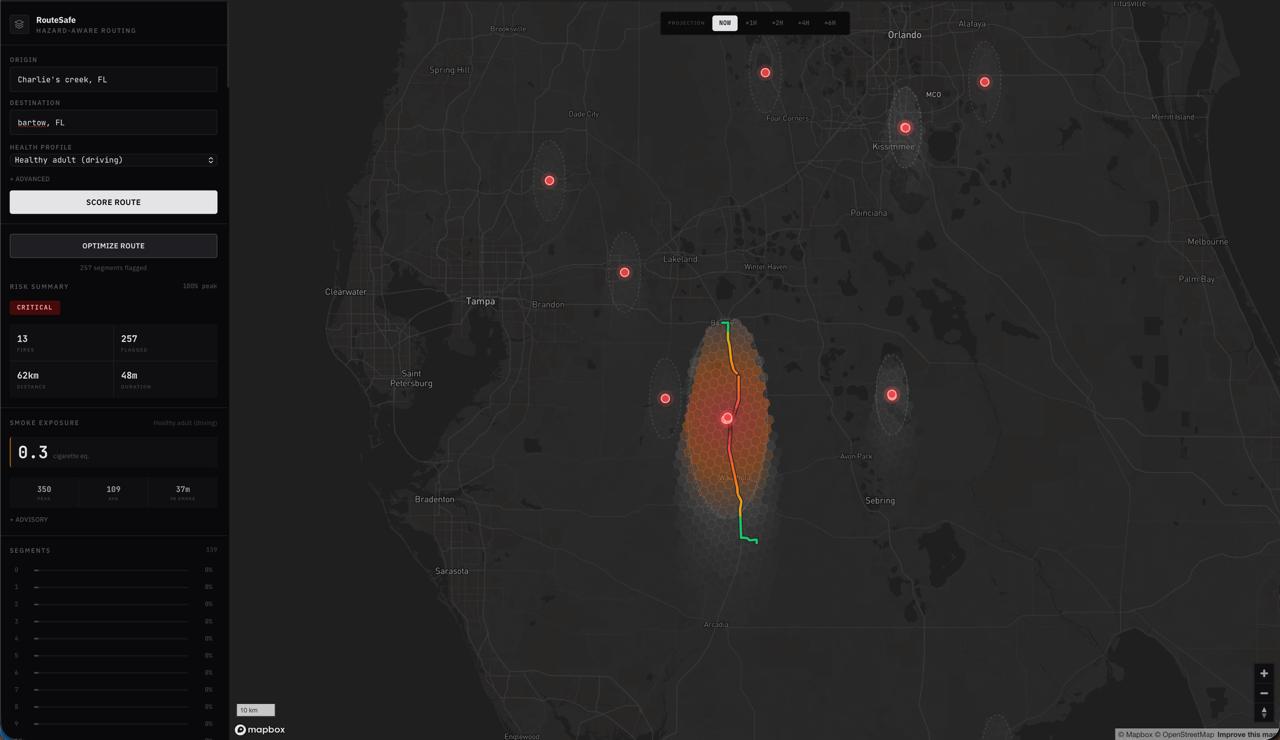The width and height of the screenshot is (1280, 740).
Task: Select the fire marker north of Avon Park
Action: (892, 395)
